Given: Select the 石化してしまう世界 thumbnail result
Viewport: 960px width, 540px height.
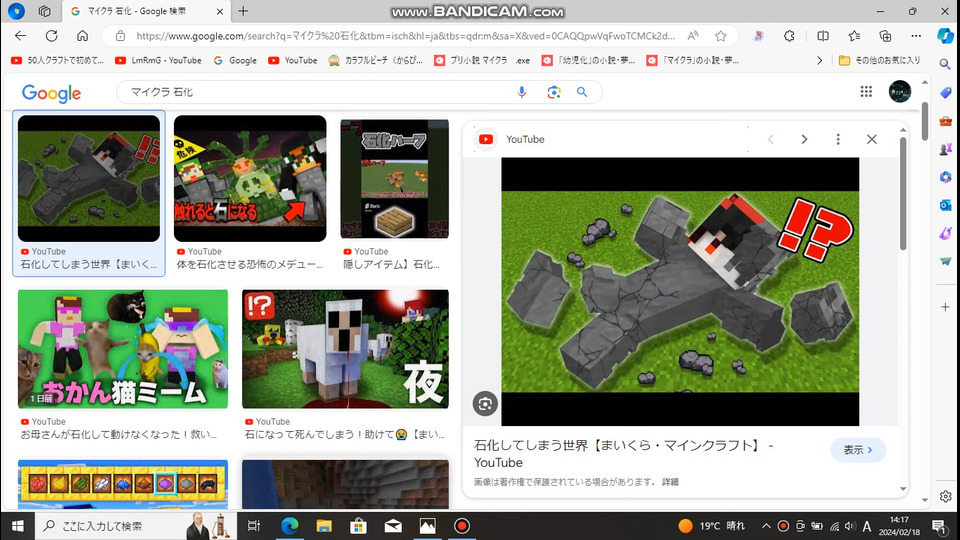Looking at the screenshot, I should point(89,178).
